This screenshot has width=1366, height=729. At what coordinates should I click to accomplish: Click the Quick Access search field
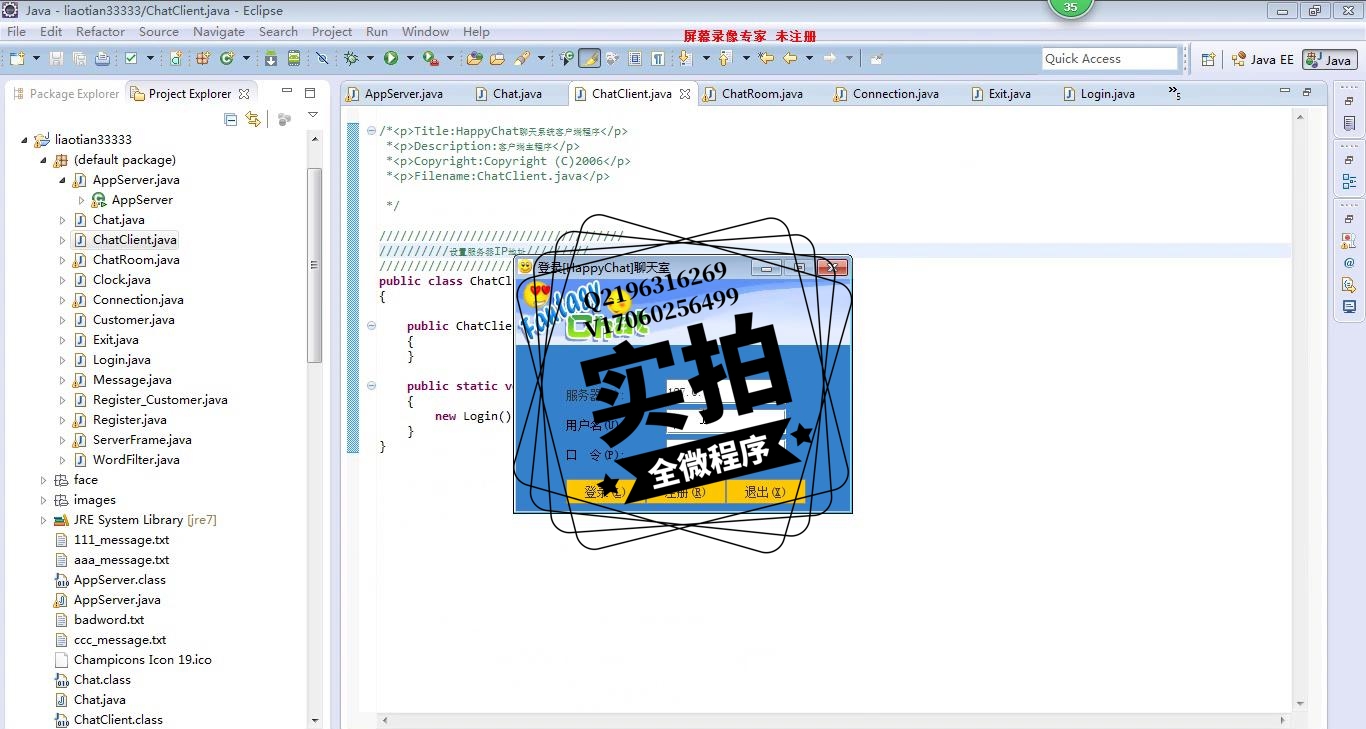tap(1110, 59)
